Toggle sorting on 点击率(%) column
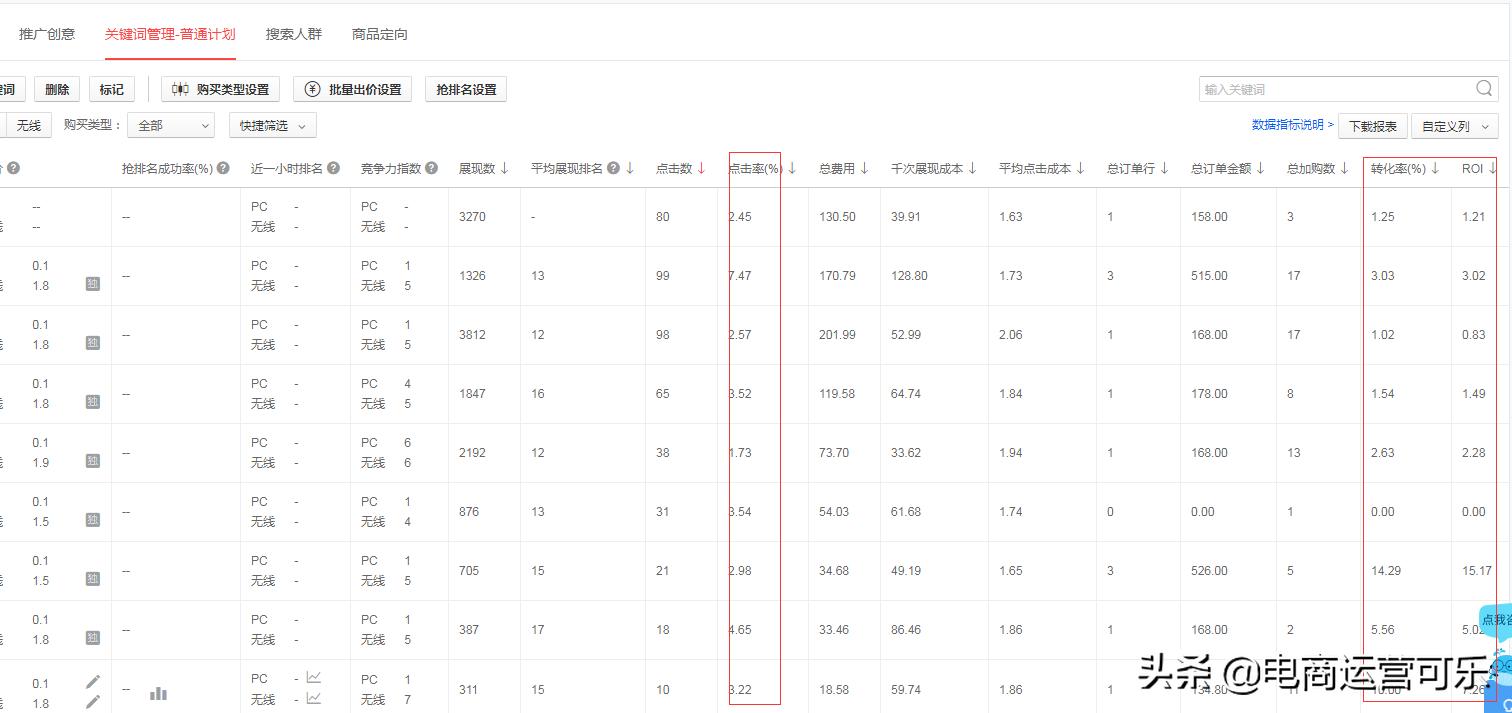Image resolution: width=1512 pixels, height=713 pixels. point(790,167)
